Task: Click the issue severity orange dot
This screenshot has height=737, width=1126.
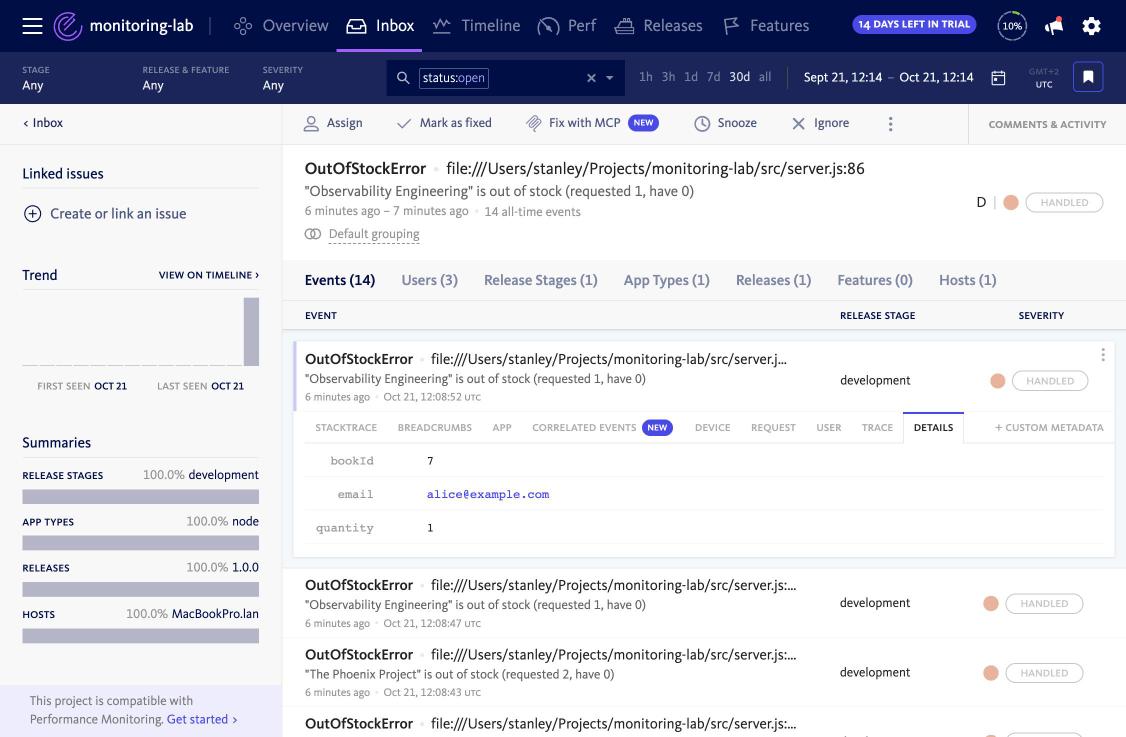Action: point(1010,203)
